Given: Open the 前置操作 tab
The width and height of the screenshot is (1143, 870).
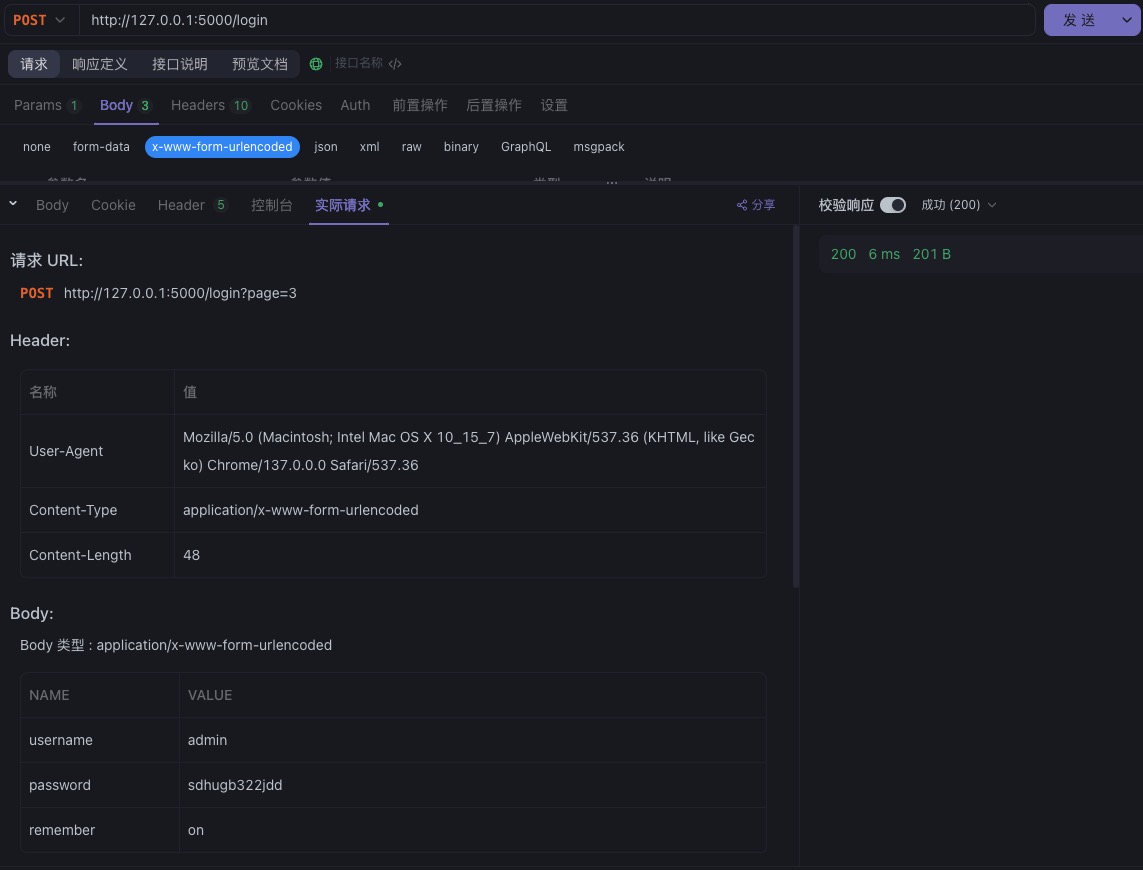Looking at the screenshot, I should coord(420,105).
